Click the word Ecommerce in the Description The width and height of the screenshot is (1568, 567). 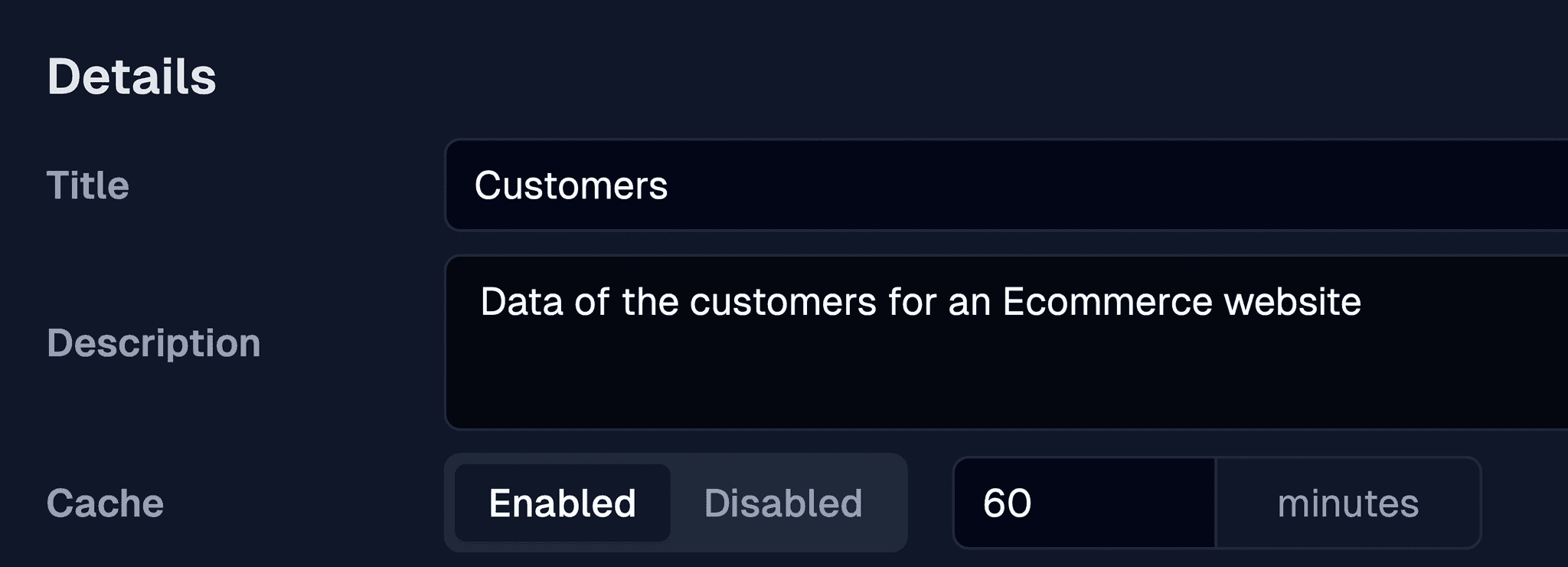1107,302
